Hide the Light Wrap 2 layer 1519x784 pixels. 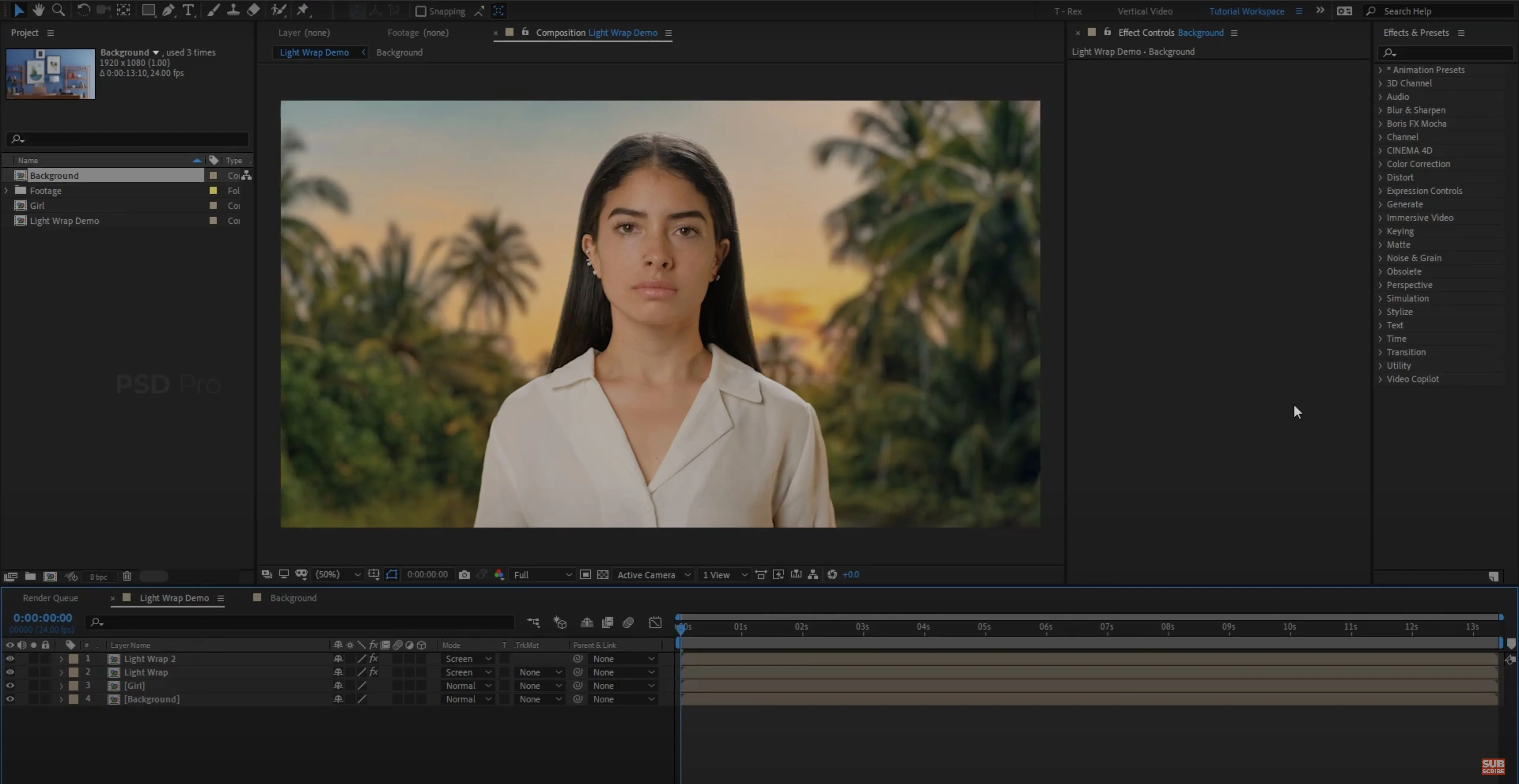point(10,659)
